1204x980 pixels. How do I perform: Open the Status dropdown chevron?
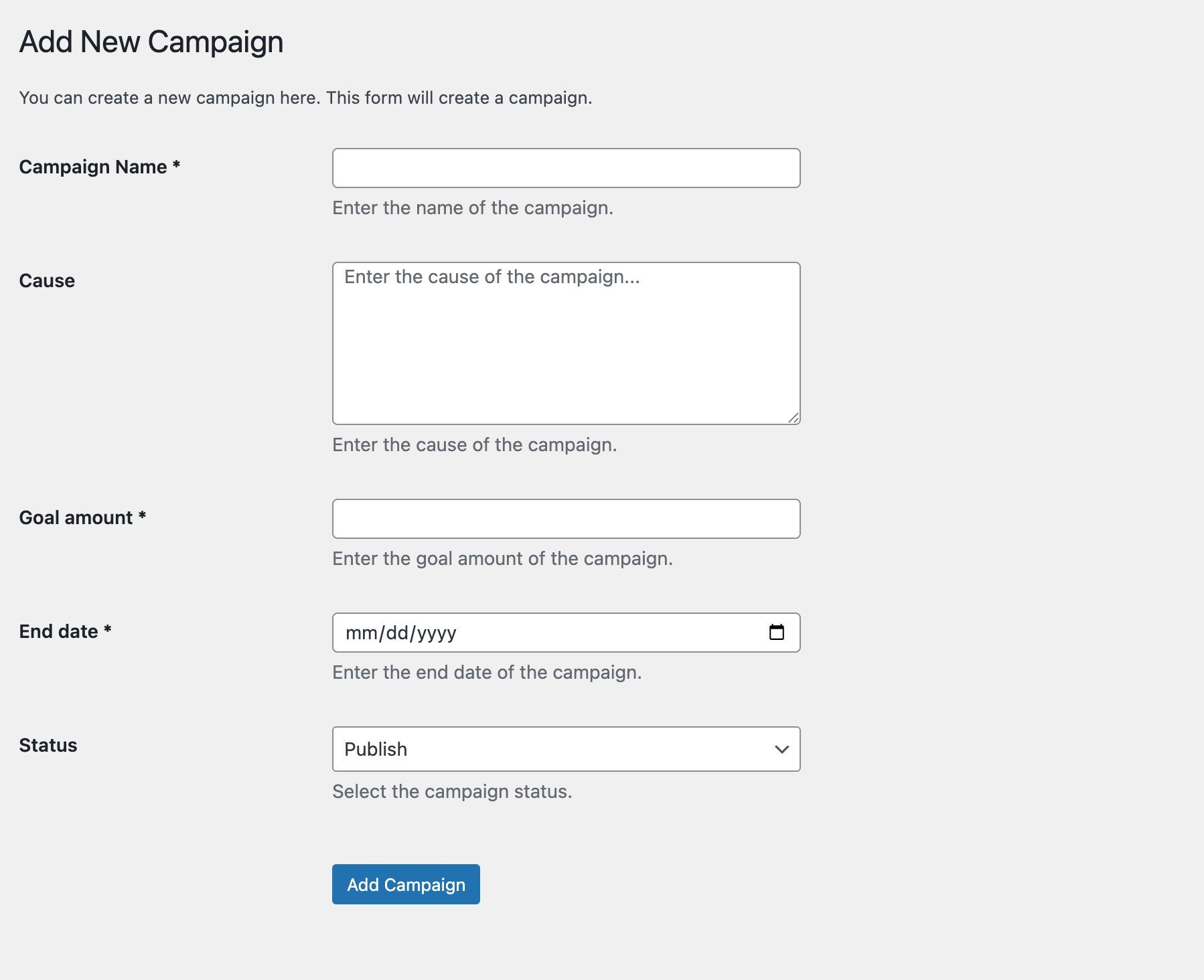782,749
